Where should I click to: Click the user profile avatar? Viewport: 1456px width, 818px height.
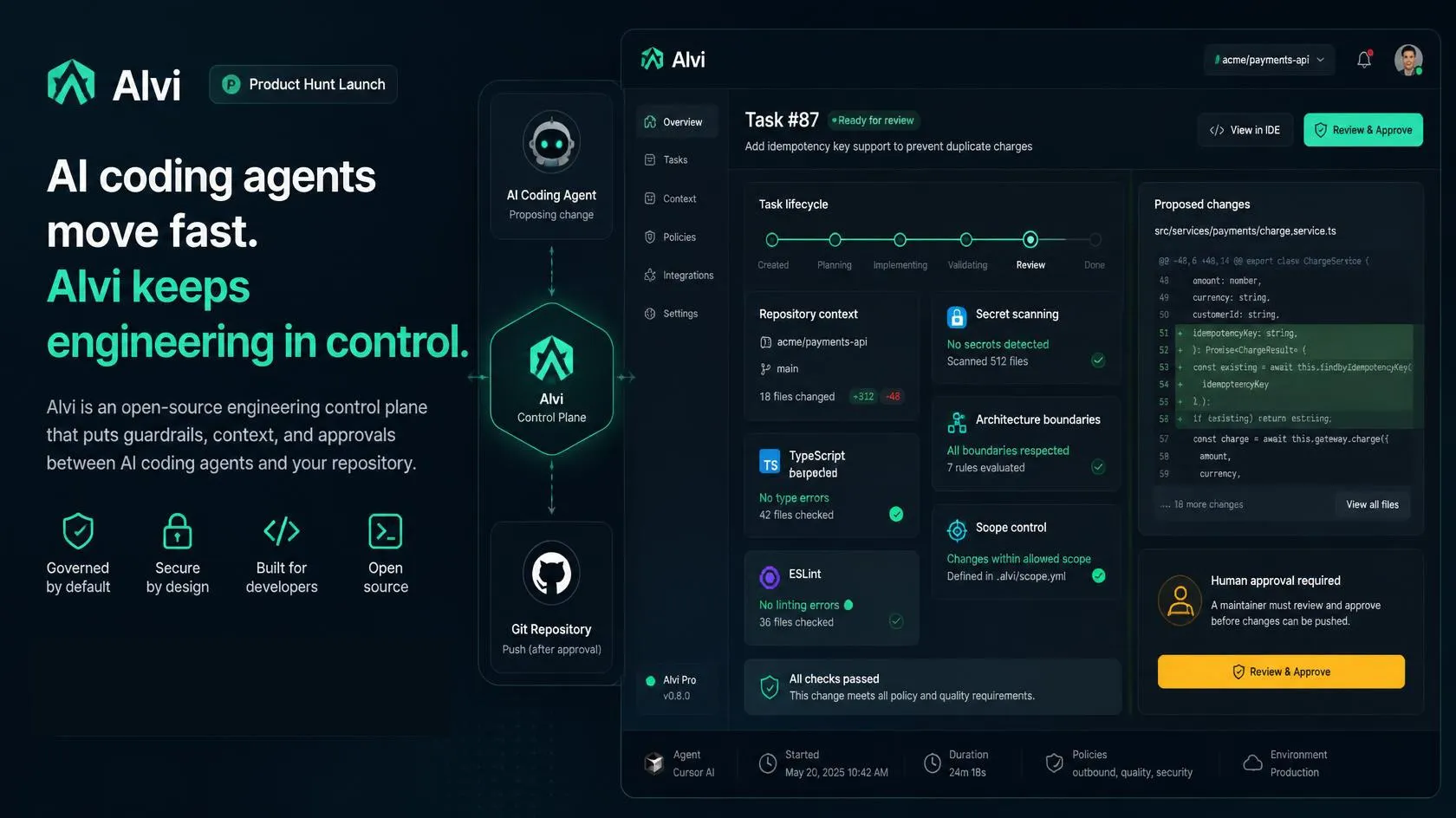pyautogui.click(x=1408, y=60)
